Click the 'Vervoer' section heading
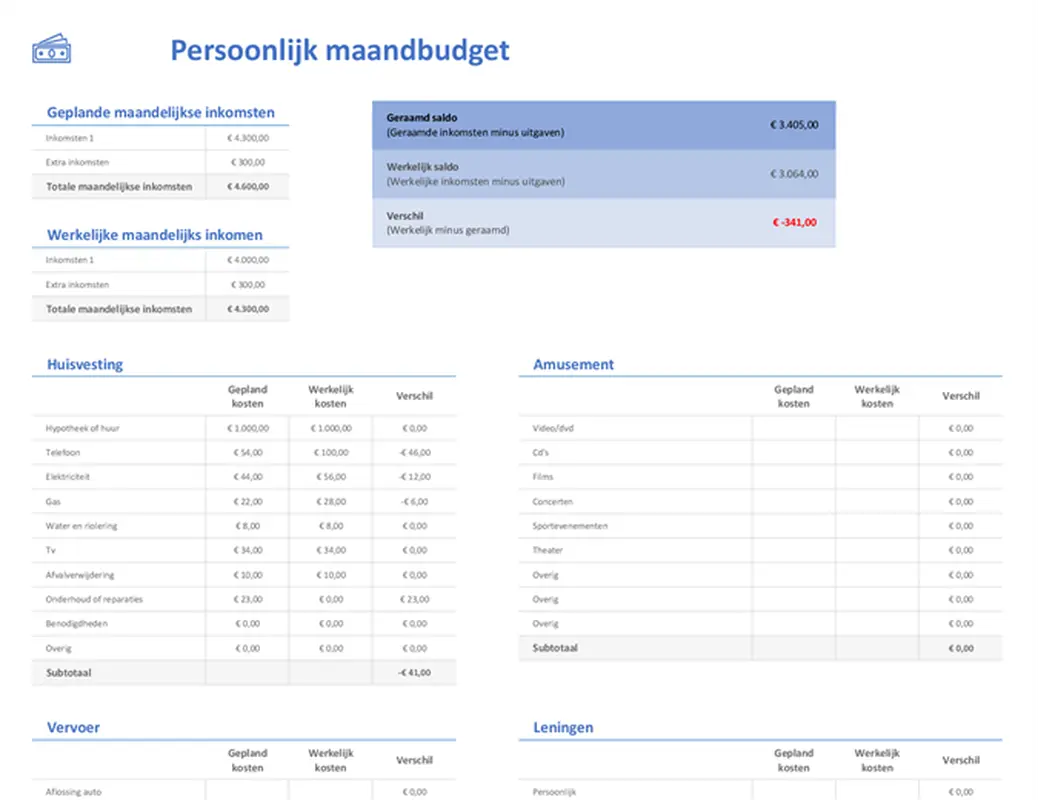The height and width of the screenshot is (800, 1038). 73,728
